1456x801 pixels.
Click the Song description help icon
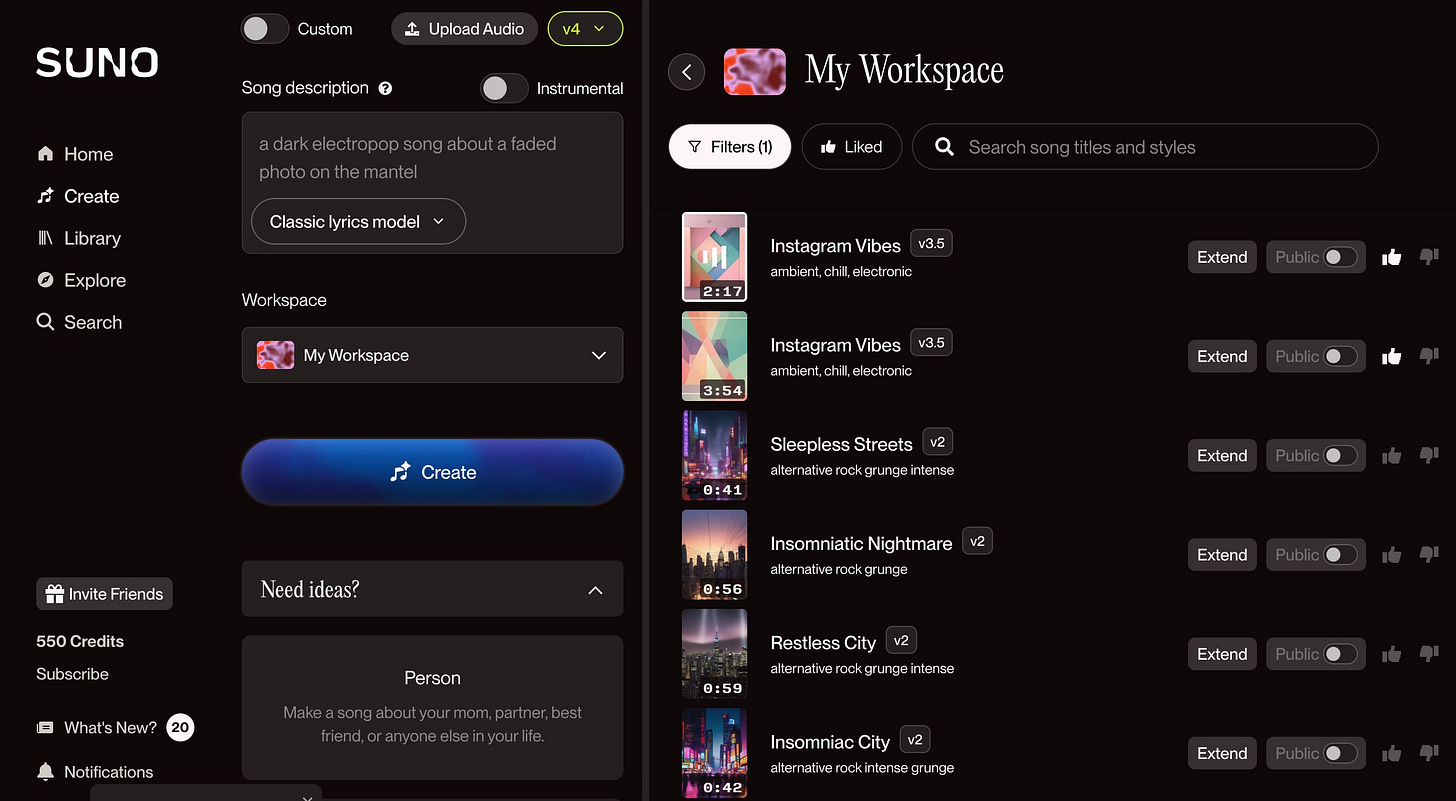pyautogui.click(x=386, y=88)
